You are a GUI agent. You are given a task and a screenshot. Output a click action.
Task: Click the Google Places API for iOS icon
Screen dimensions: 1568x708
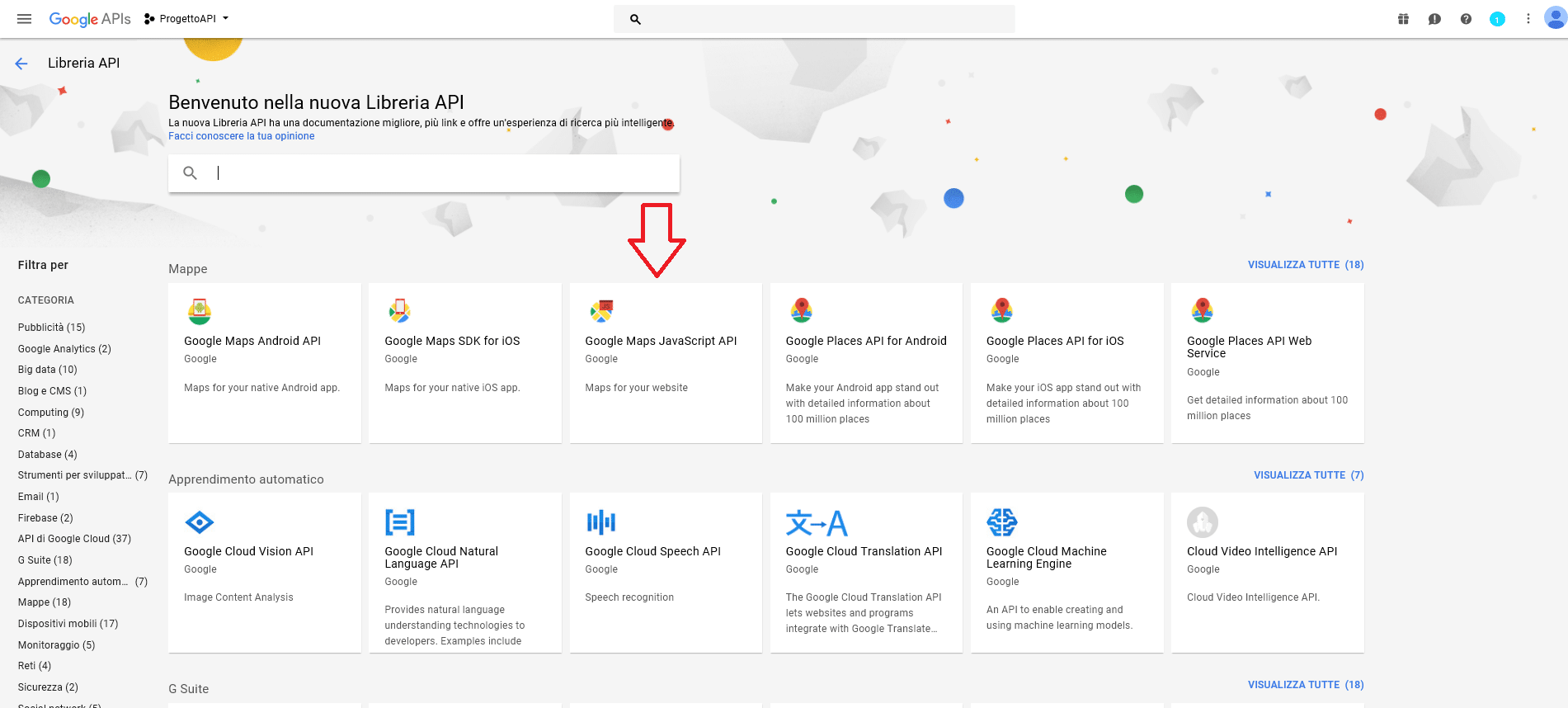click(x=1001, y=311)
